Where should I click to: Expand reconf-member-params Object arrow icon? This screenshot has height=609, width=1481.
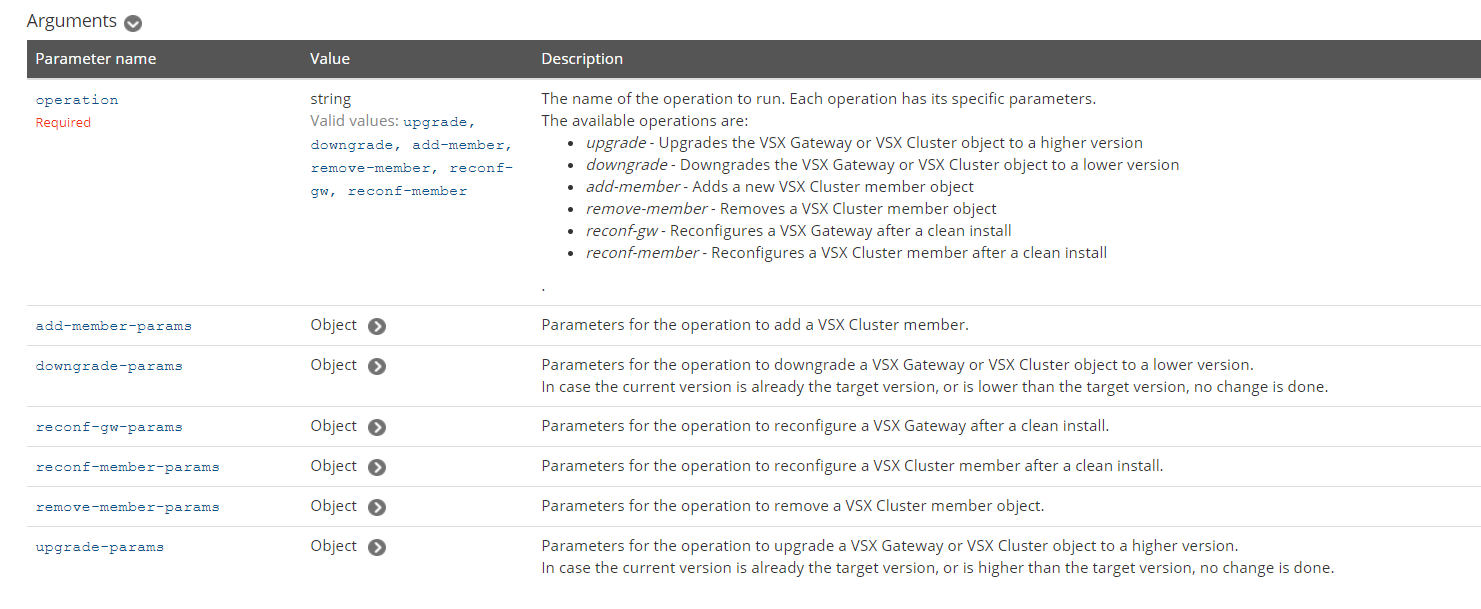[376, 467]
